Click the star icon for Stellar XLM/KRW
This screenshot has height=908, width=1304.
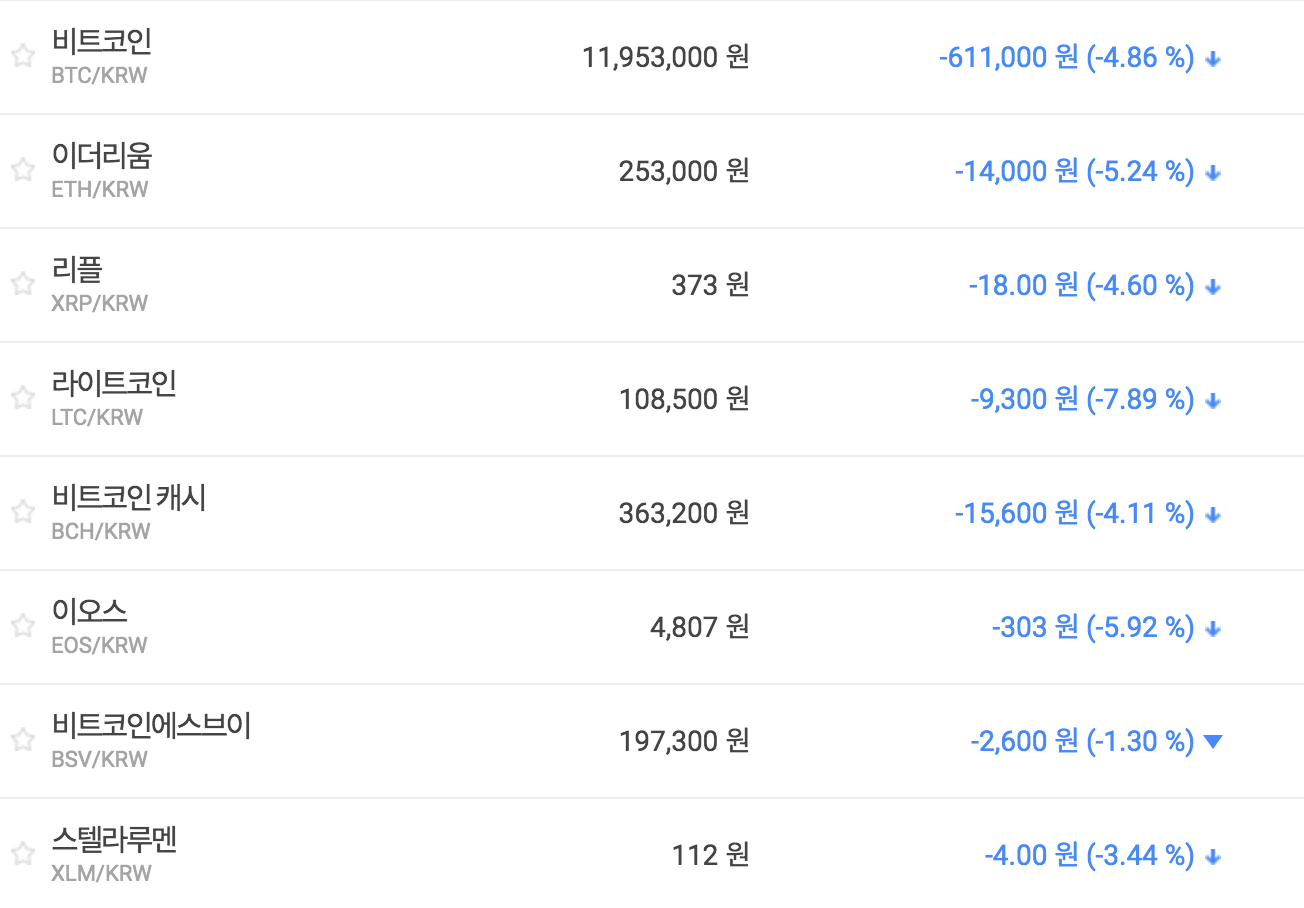pyautogui.click(x=23, y=855)
